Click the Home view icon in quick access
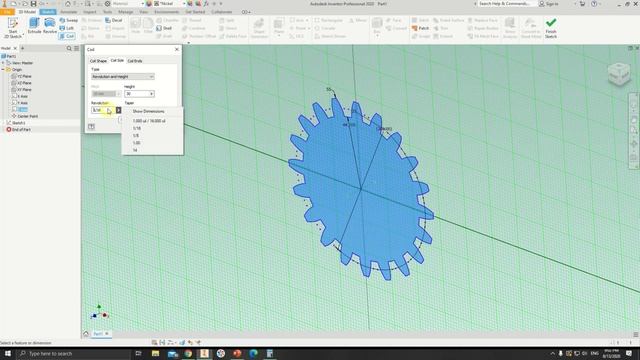Image resolution: width=640 pixels, height=360 pixels. click(x=68, y=4)
